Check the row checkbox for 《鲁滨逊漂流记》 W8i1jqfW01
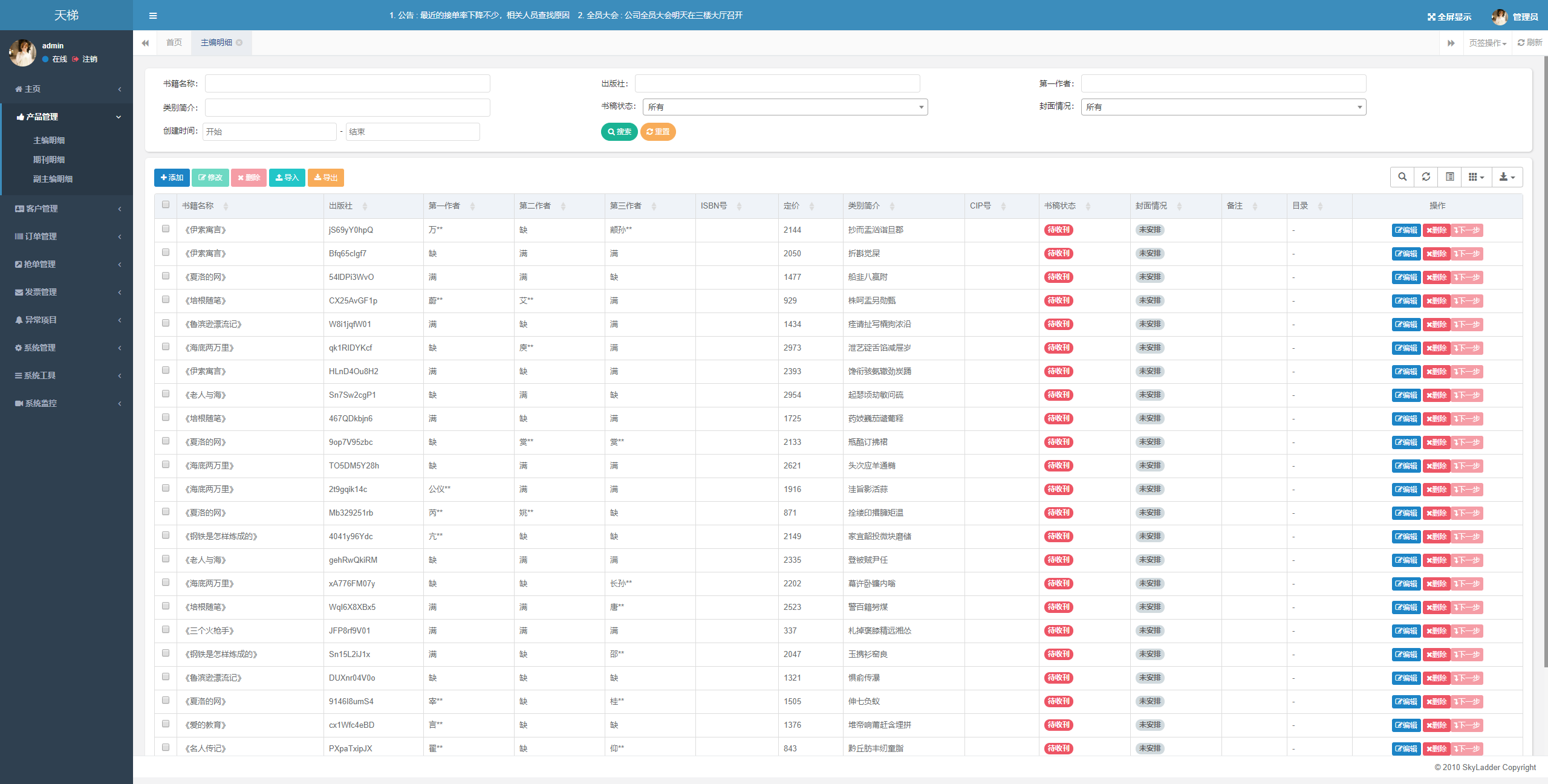The image size is (1548, 784). tap(166, 323)
